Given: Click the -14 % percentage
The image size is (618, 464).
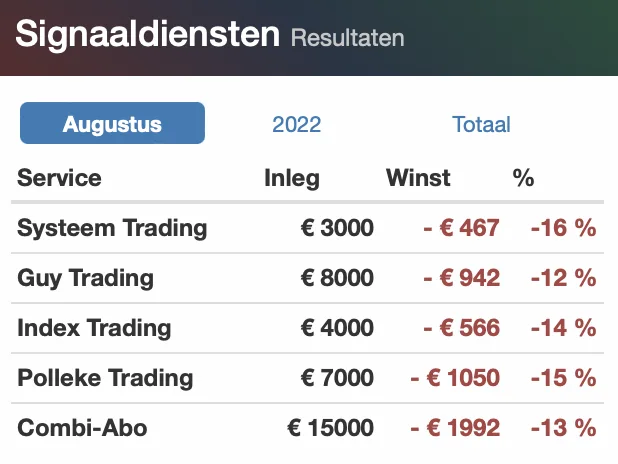Looking at the screenshot, I should tap(564, 328).
